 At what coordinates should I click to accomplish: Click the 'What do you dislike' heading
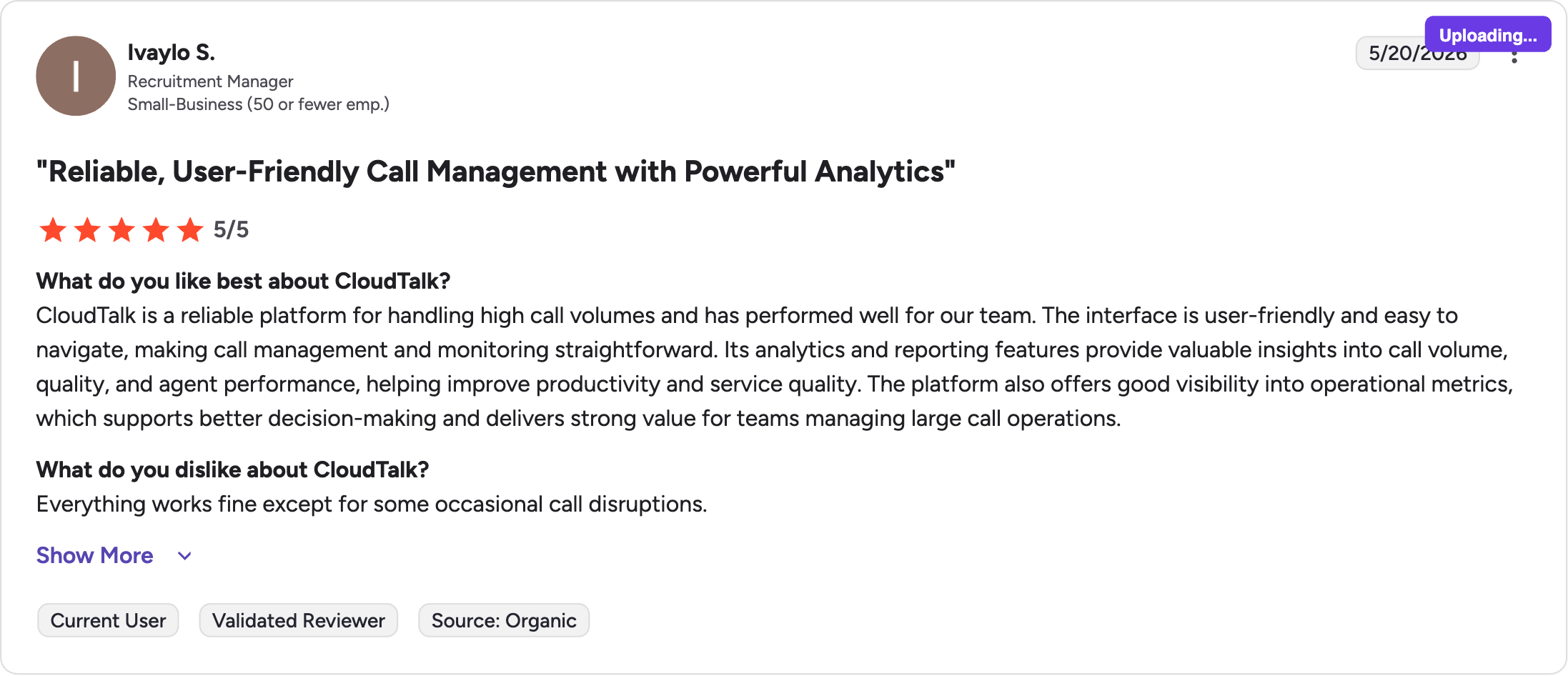tap(232, 469)
